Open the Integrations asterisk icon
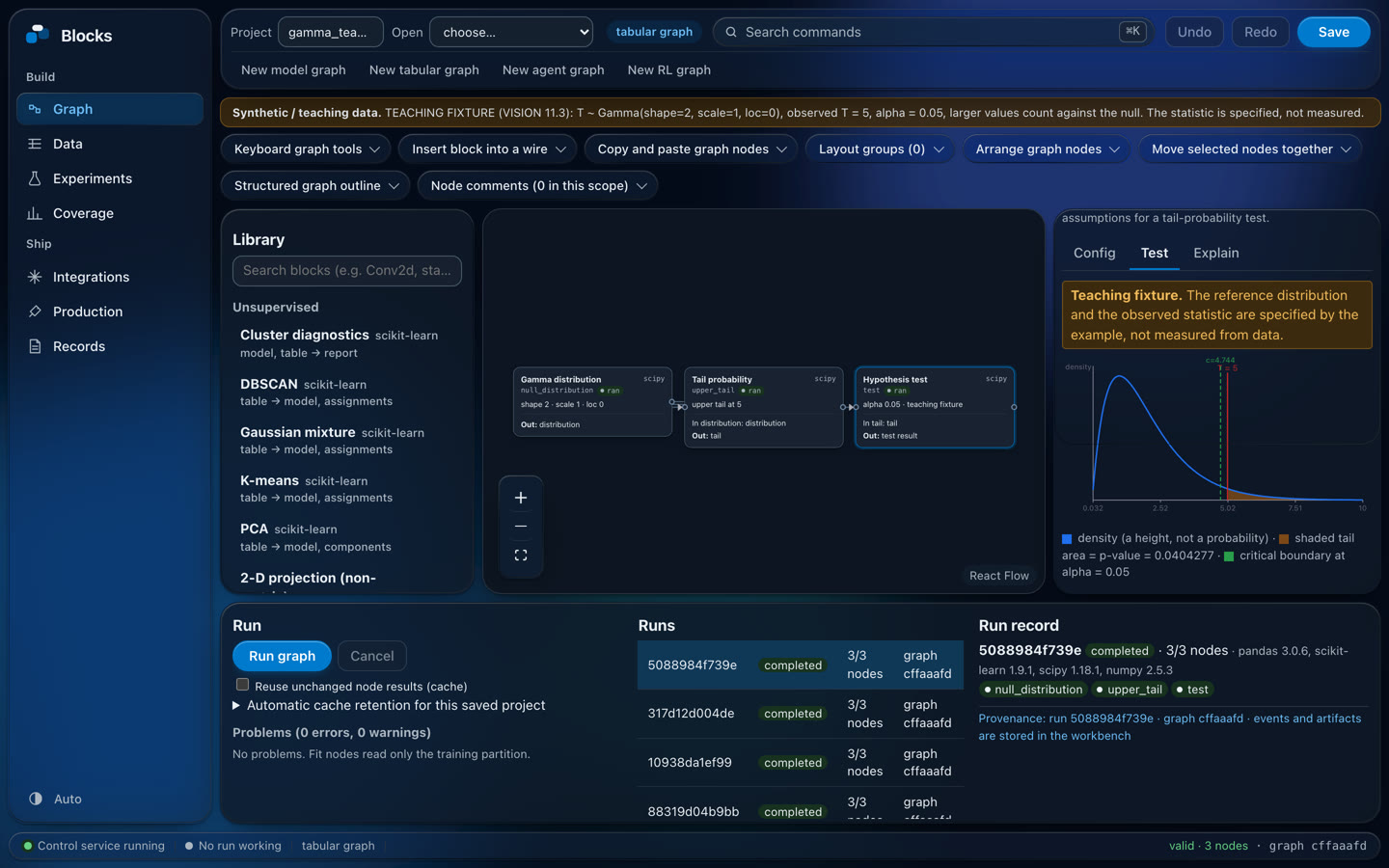 point(35,277)
